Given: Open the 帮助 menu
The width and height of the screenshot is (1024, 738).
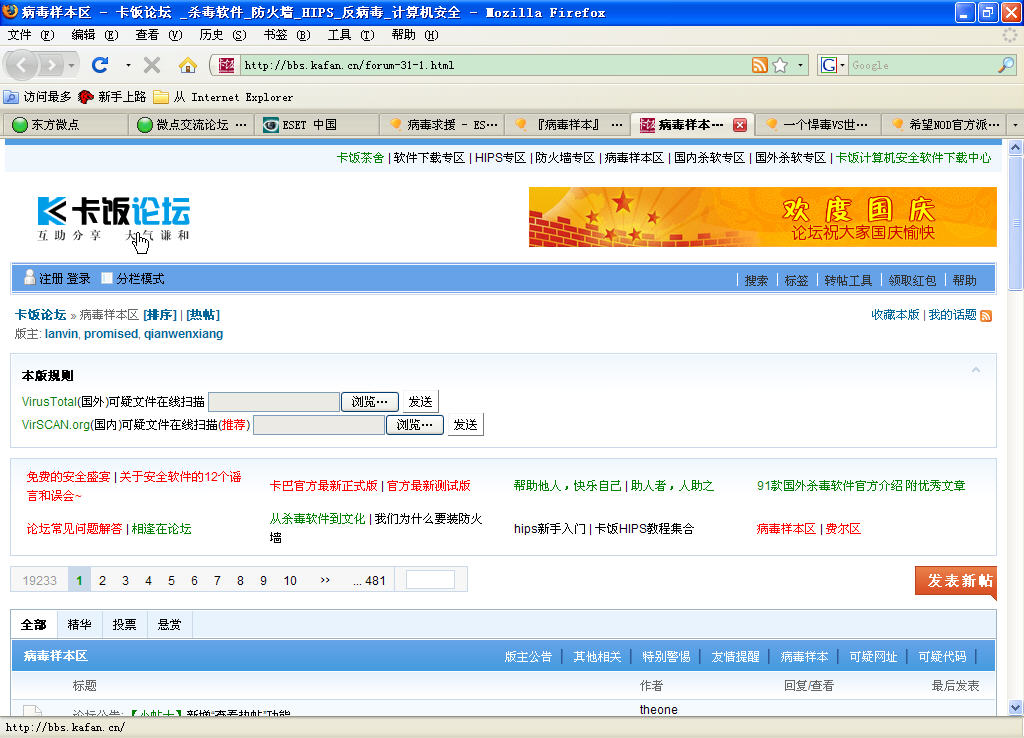Looking at the screenshot, I should pyautogui.click(x=415, y=35).
